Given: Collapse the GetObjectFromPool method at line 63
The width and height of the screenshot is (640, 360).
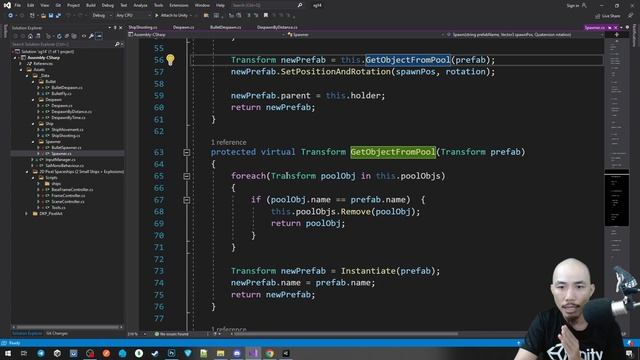Looking at the screenshot, I should pyautogui.click(x=187, y=152).
